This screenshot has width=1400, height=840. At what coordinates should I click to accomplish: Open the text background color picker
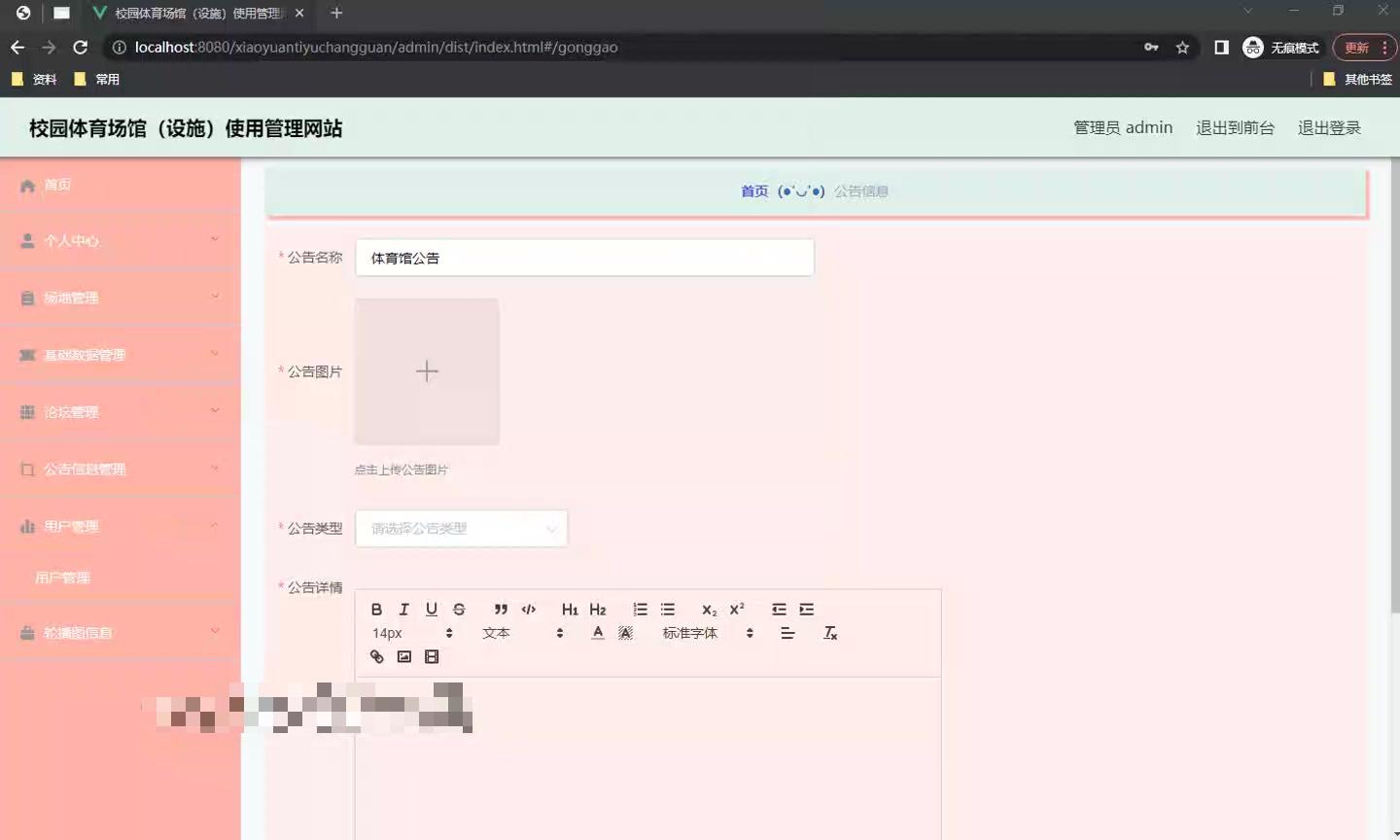point(625,633)
